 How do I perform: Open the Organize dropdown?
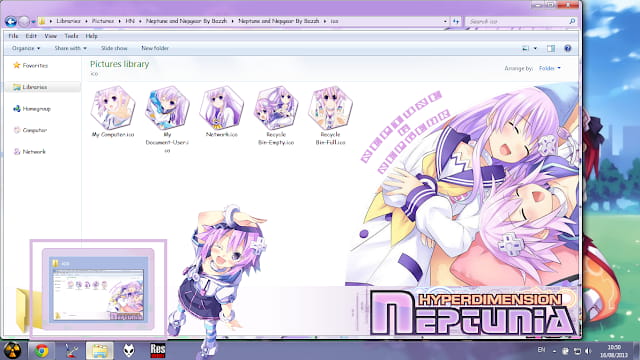[x=26, y=48]
